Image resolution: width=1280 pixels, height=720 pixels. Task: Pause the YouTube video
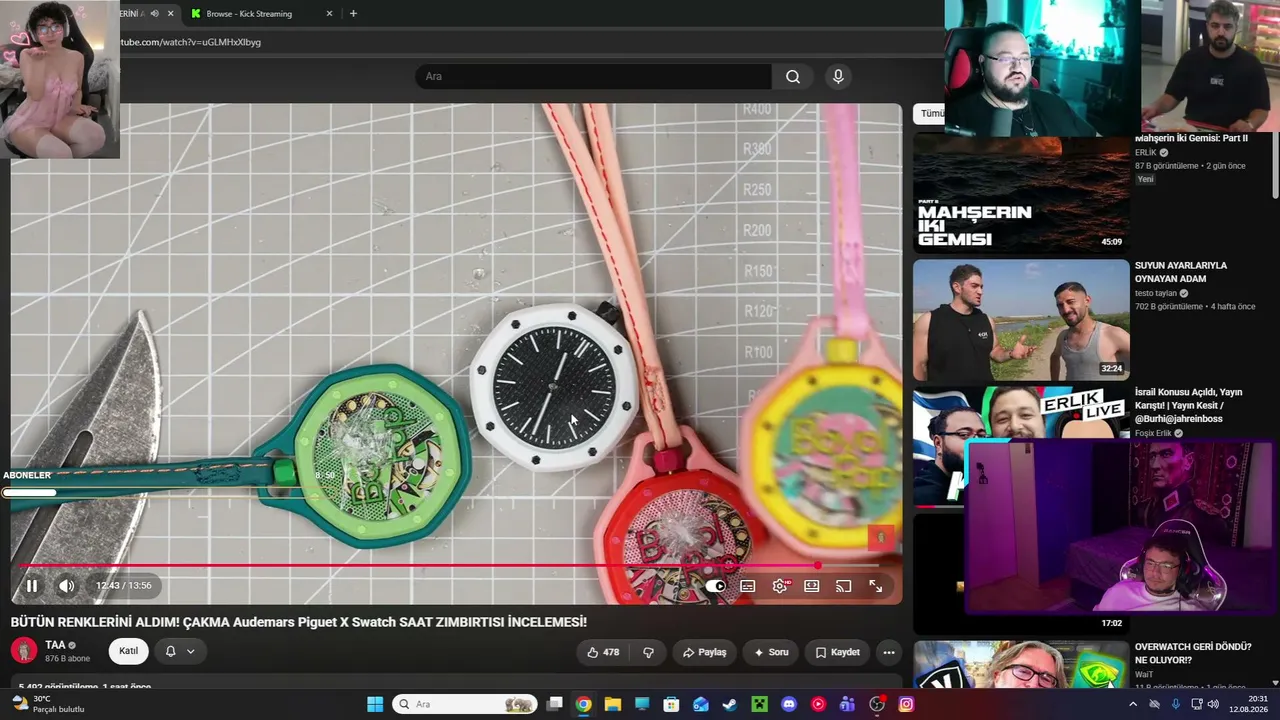coord(32,586)
